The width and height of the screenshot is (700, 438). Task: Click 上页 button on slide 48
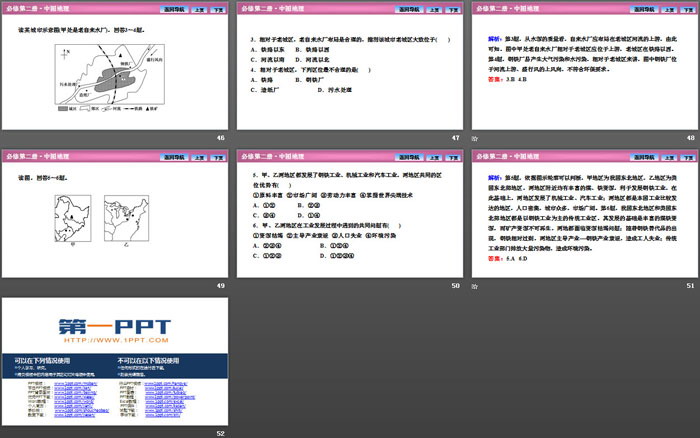[669, 10]
